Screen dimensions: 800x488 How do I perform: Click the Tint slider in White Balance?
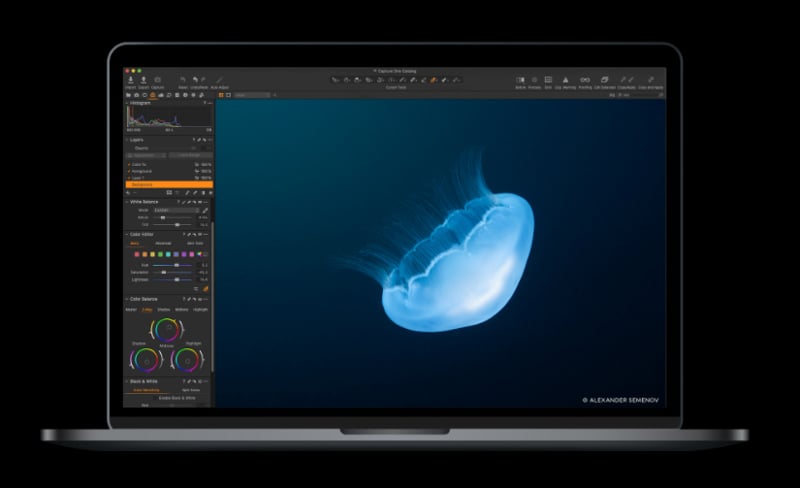click(173, 225)
